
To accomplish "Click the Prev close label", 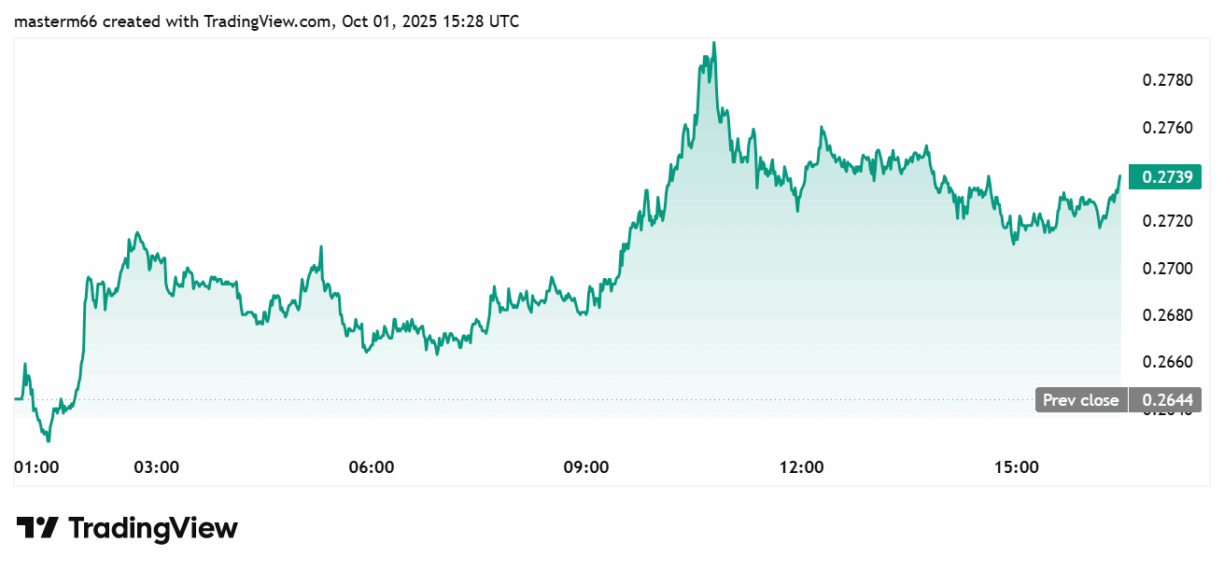I will point(1081,400).
